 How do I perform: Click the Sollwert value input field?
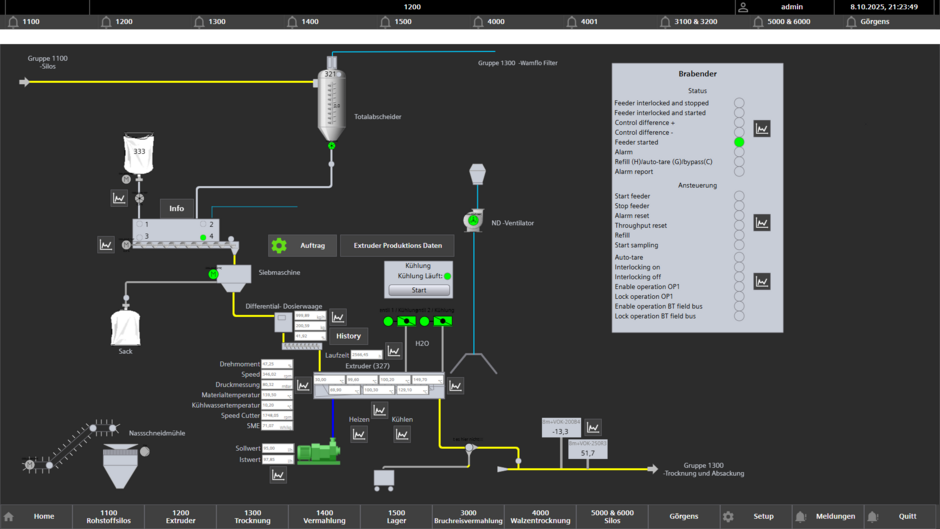pyautogui.click(x=275, y=449)
